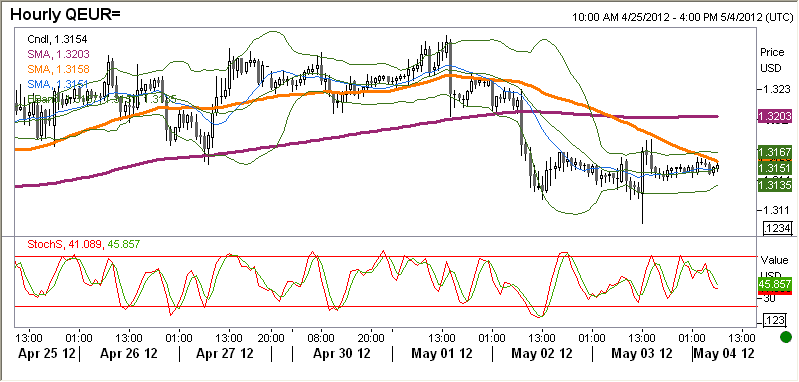Click the 1.311 price axis label
The height and width of the screenshot is (382, 799).
click(x=776, y=210)
